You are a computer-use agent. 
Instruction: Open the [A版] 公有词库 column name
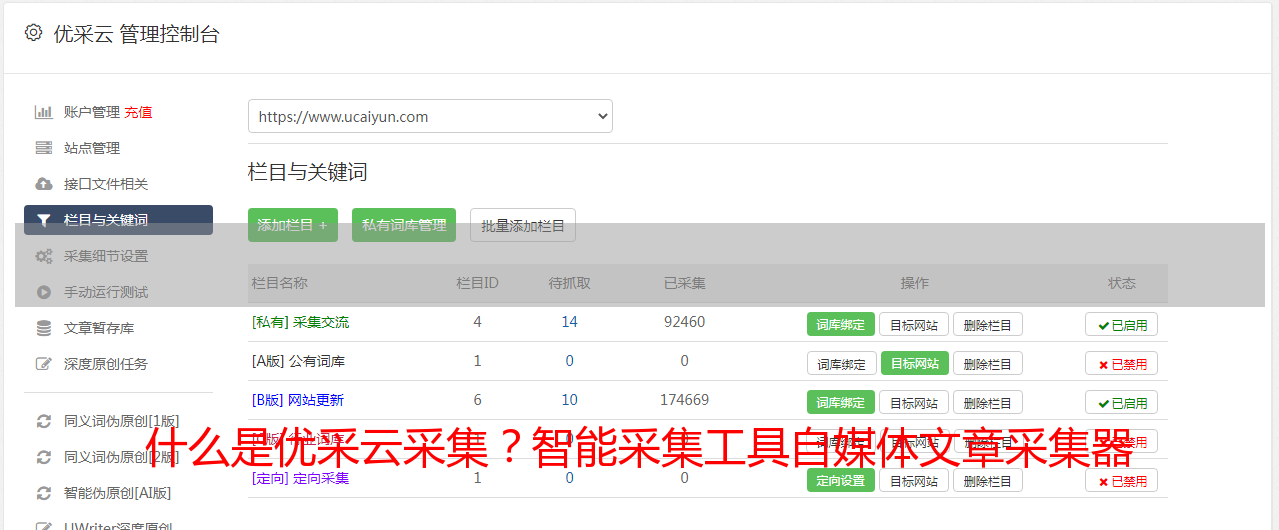298,361
